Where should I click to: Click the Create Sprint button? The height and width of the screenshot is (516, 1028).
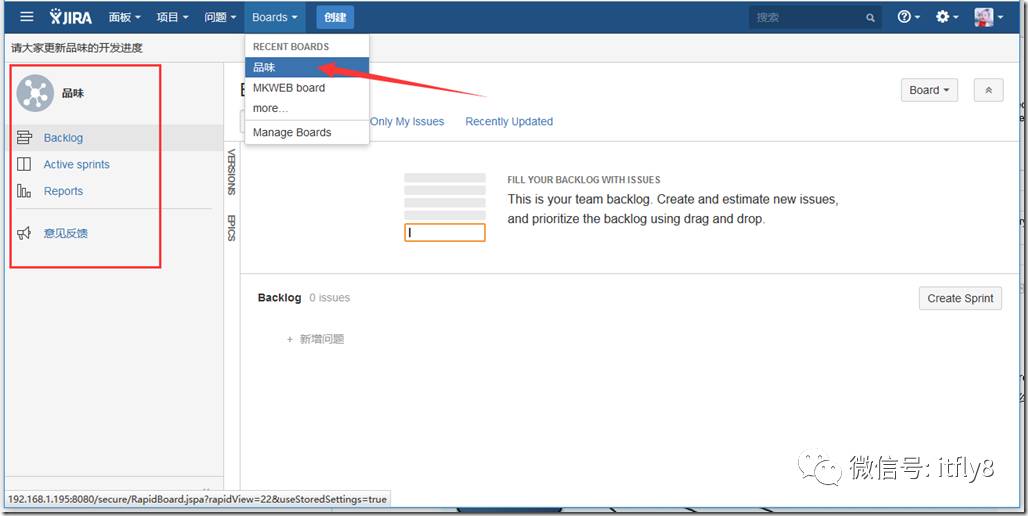(960, 298)
